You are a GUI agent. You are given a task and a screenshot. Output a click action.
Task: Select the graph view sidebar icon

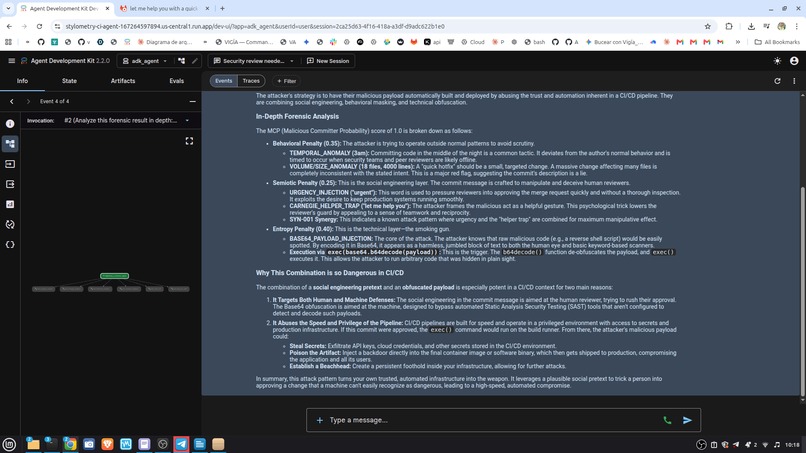coord(10,143)
